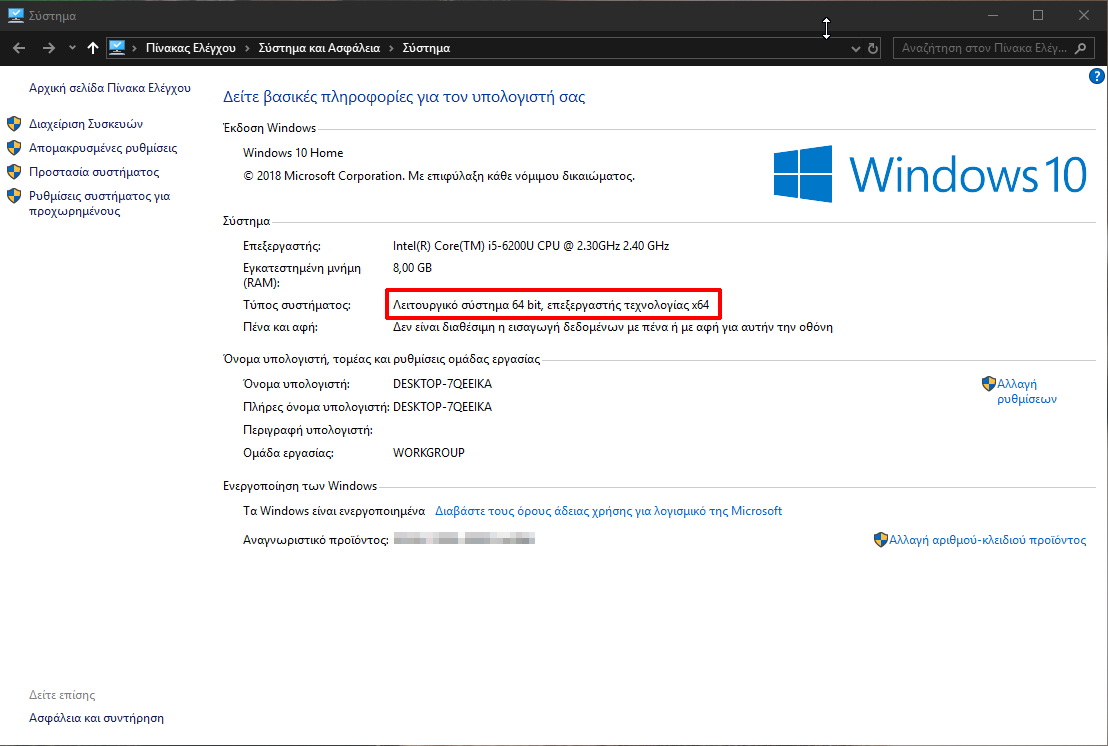The height and width of the screenshot is (746, 1108).
Task: Expand chevron after Πίνακας Ελέγχου breadcrumb
Action: pyautogui.click(x=247, y=48)
